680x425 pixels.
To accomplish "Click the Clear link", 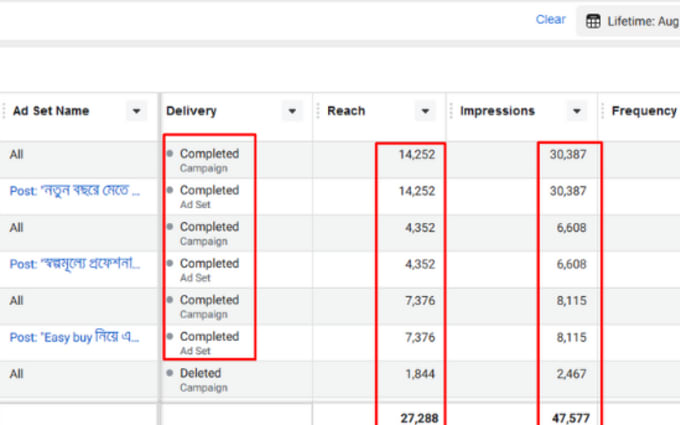I will [x=550, y=20].
